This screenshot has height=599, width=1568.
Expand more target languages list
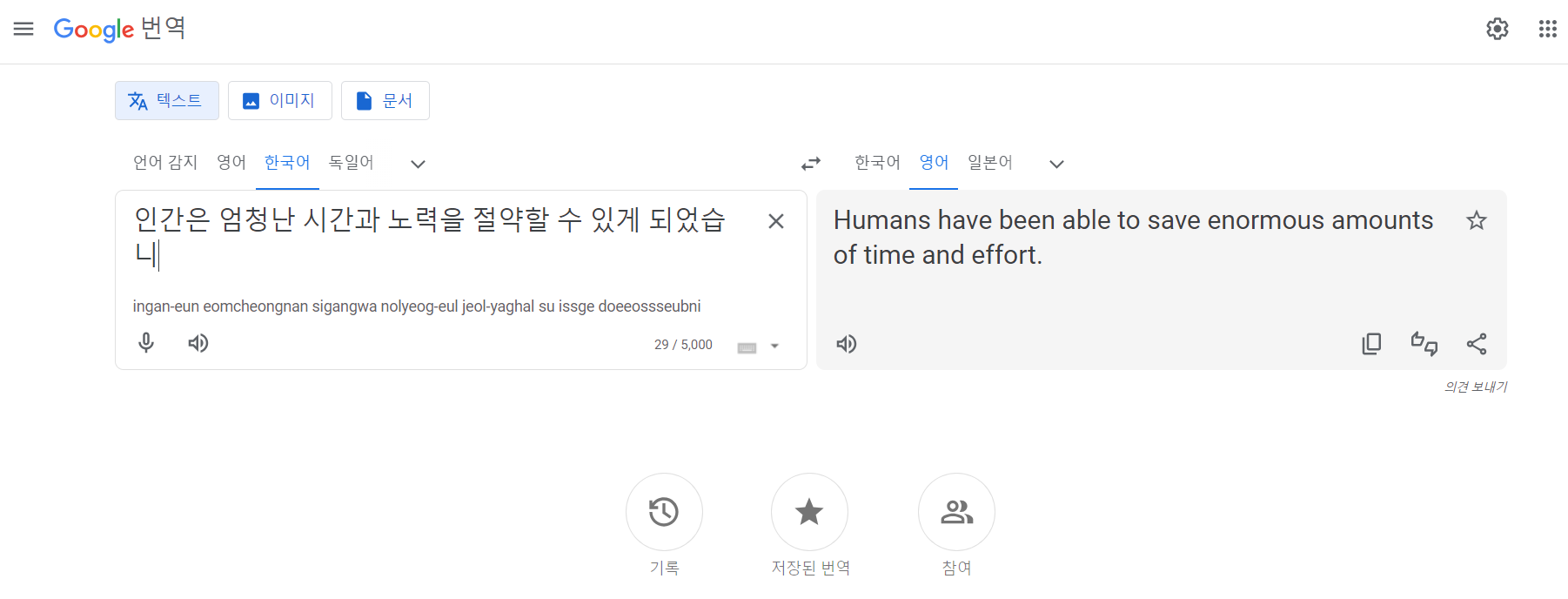[1056, 164]
